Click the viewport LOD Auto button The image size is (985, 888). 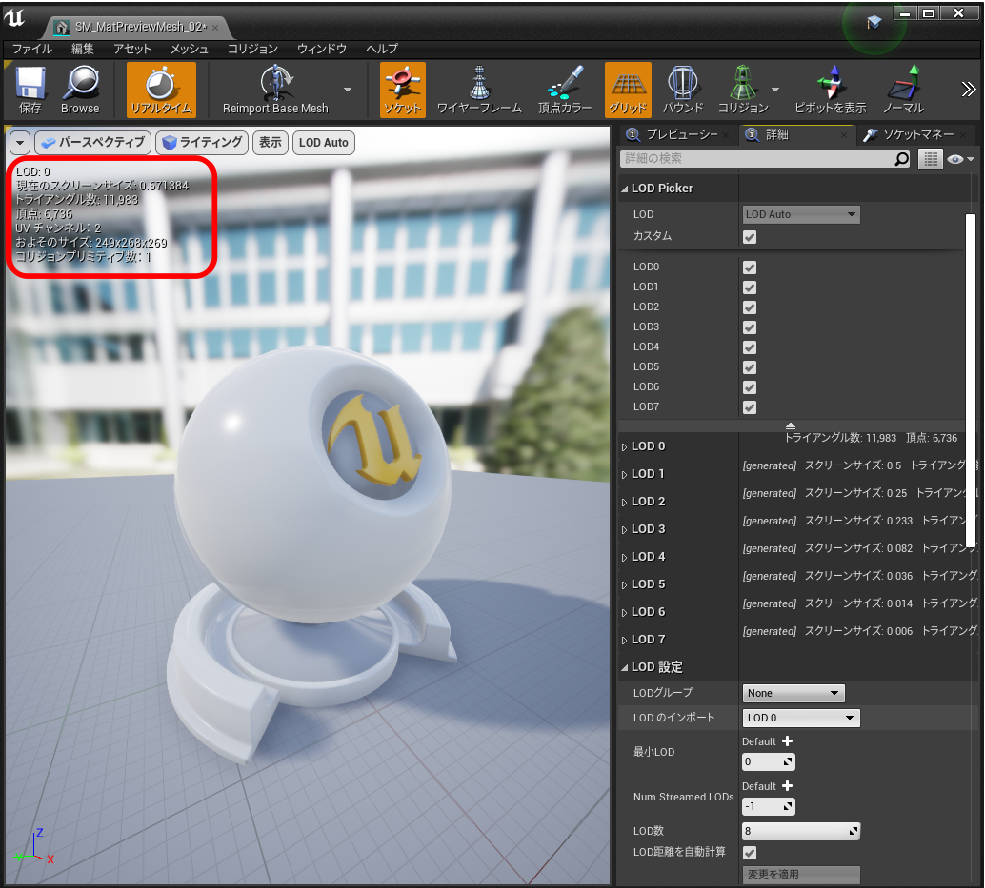point(324,143)
